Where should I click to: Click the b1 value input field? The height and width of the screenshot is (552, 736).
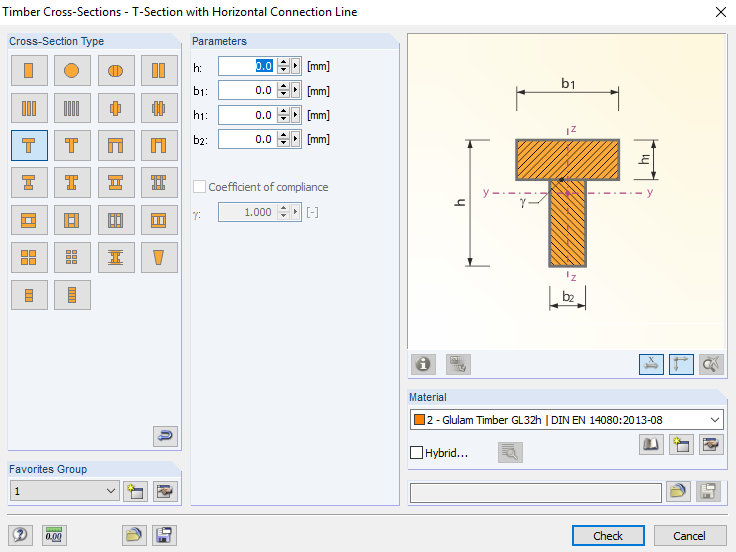coord(247,90)
